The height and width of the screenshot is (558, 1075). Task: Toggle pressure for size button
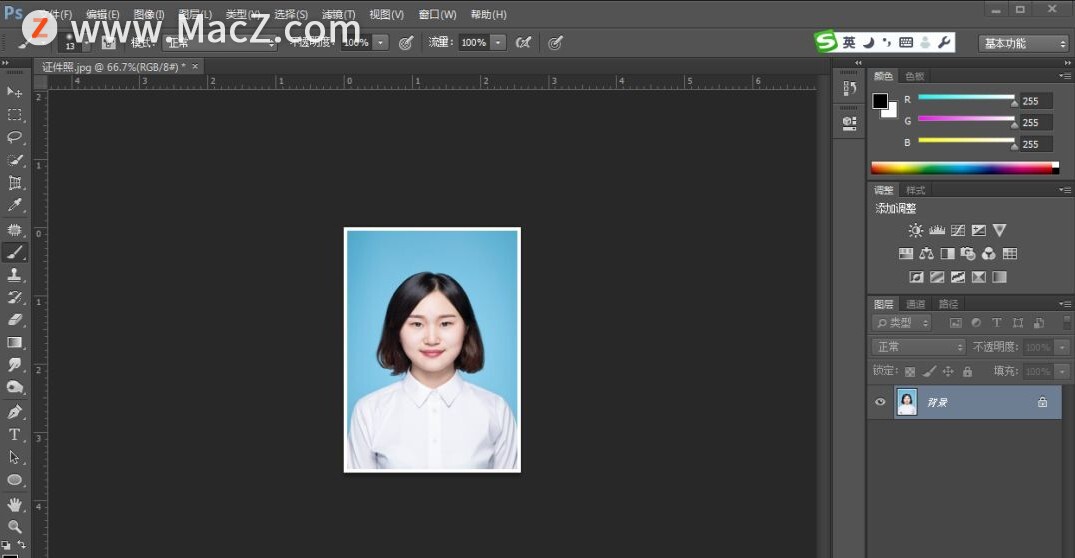pos(555,43)
